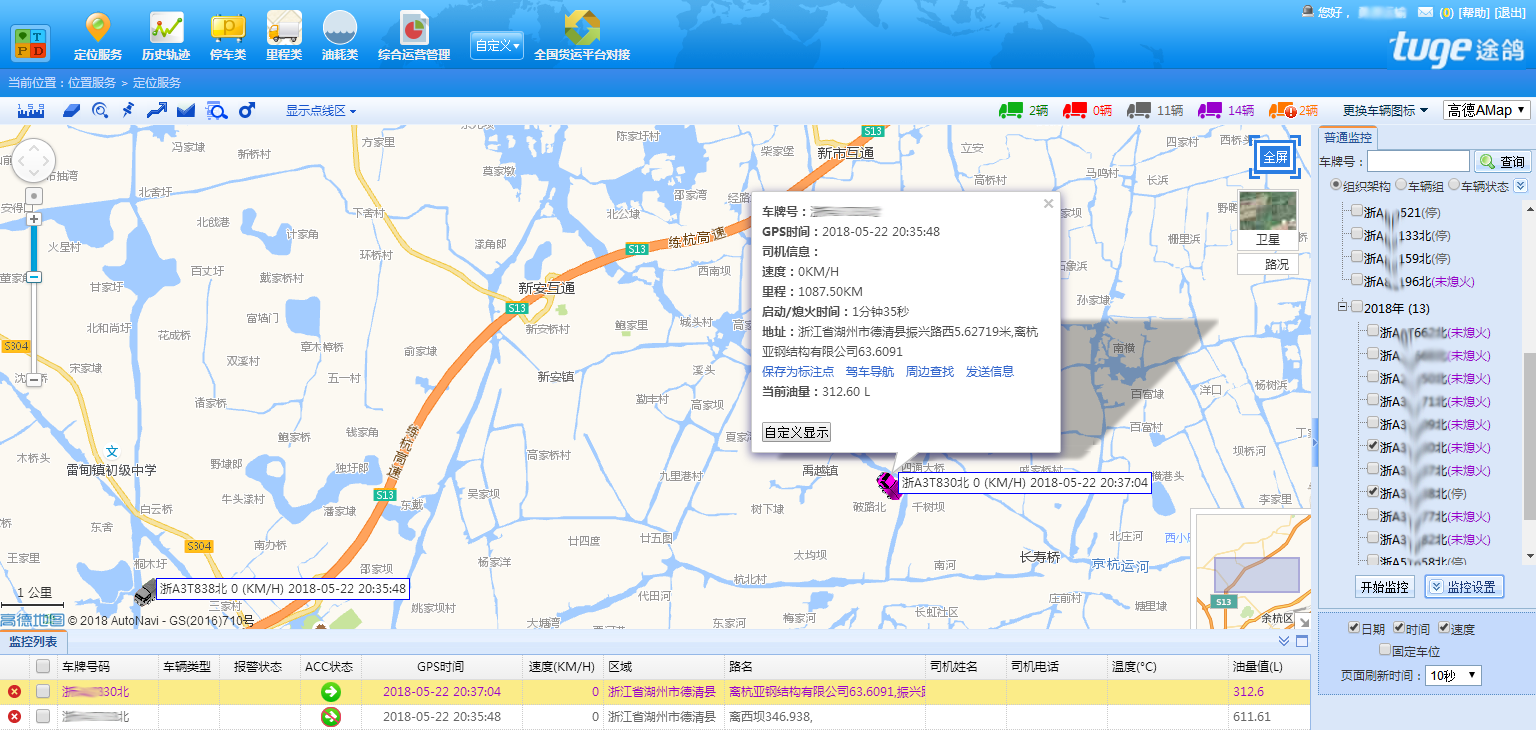Click the 周边查找 link in popup
Image resolution: width=1536 pixels, height=730 pixels.
(x=929, y=371)
